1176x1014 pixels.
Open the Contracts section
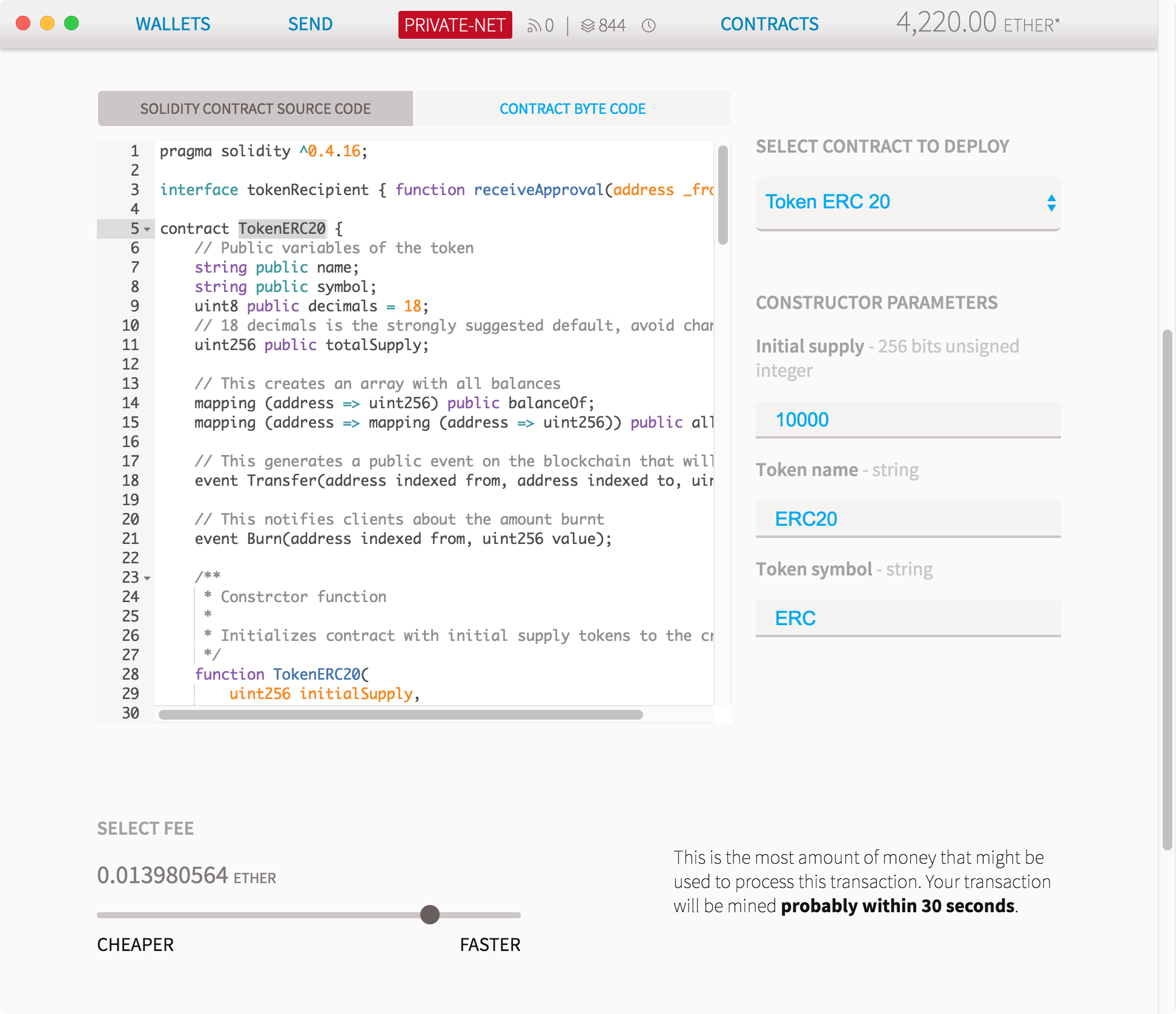(769, 24)
